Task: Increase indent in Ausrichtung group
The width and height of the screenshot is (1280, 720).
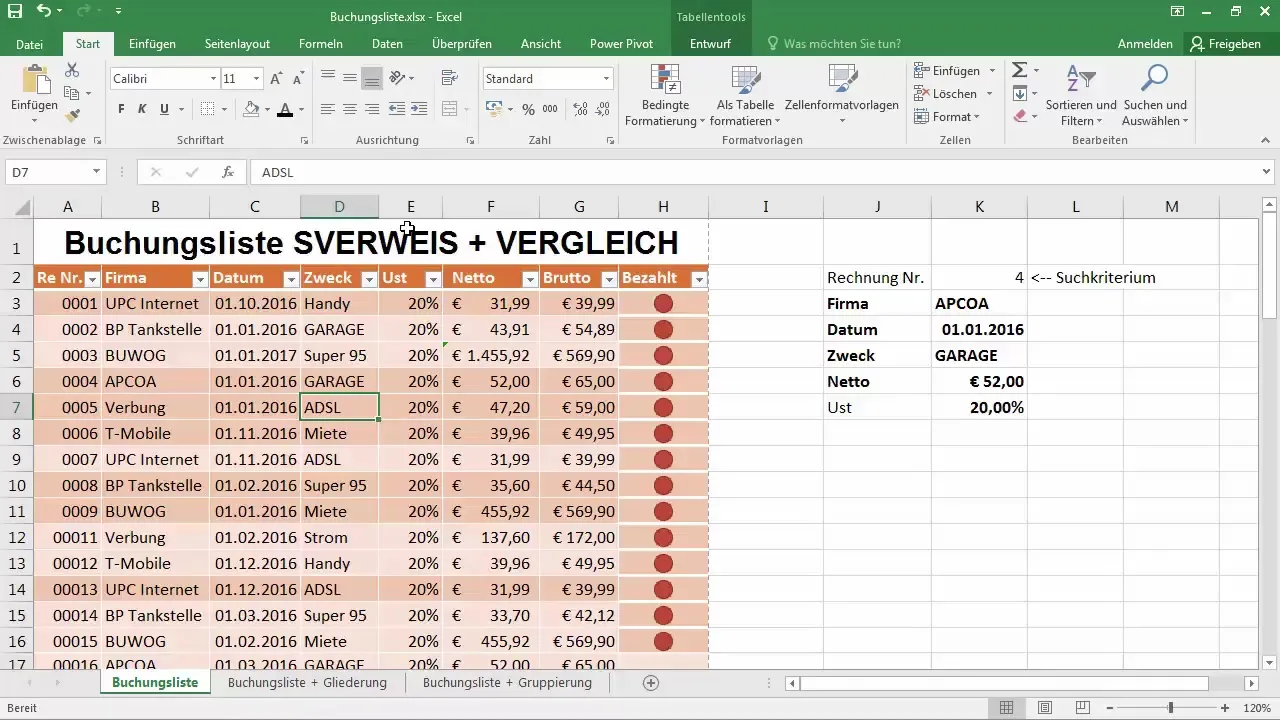Action: tap(417, 109)
